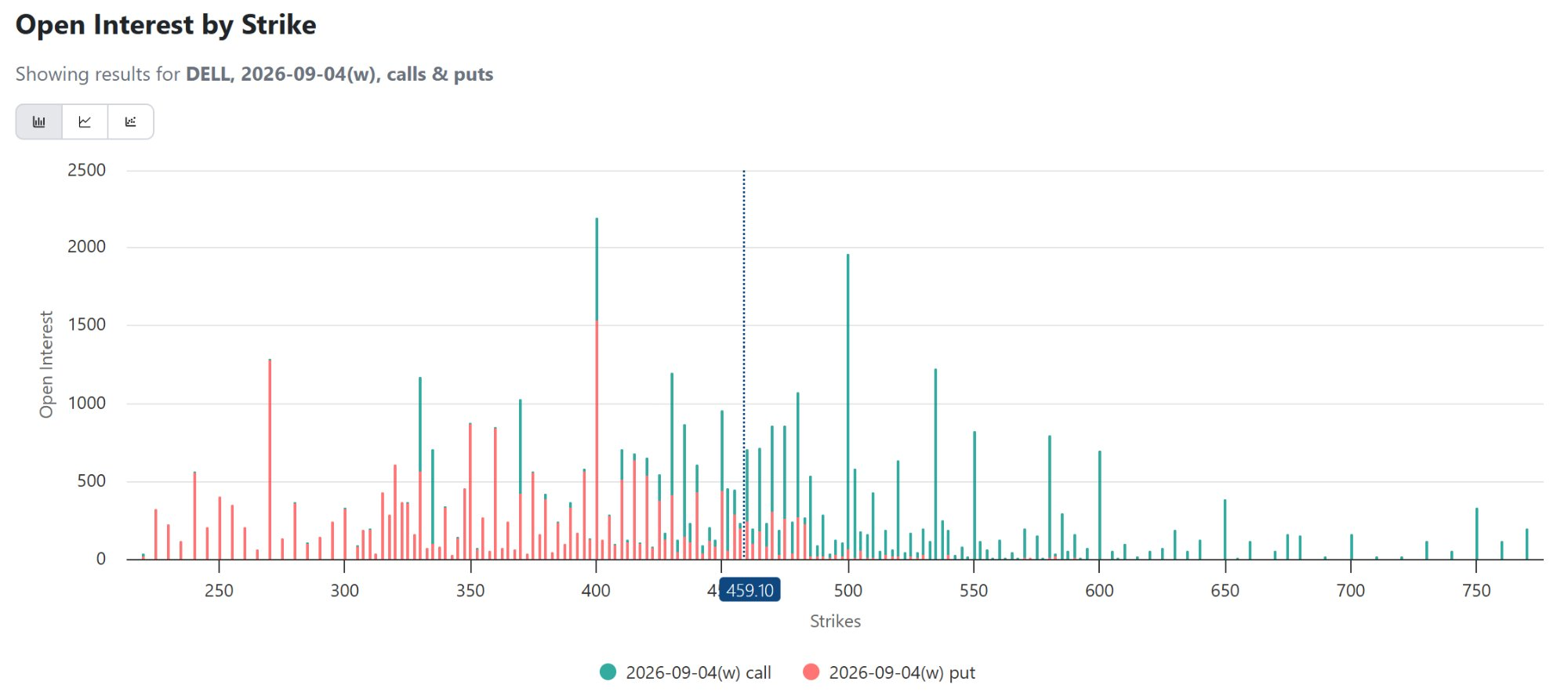Screen dimensions: 1568x692
Task: Switch to line chart view icon
Action: (85, 121)
